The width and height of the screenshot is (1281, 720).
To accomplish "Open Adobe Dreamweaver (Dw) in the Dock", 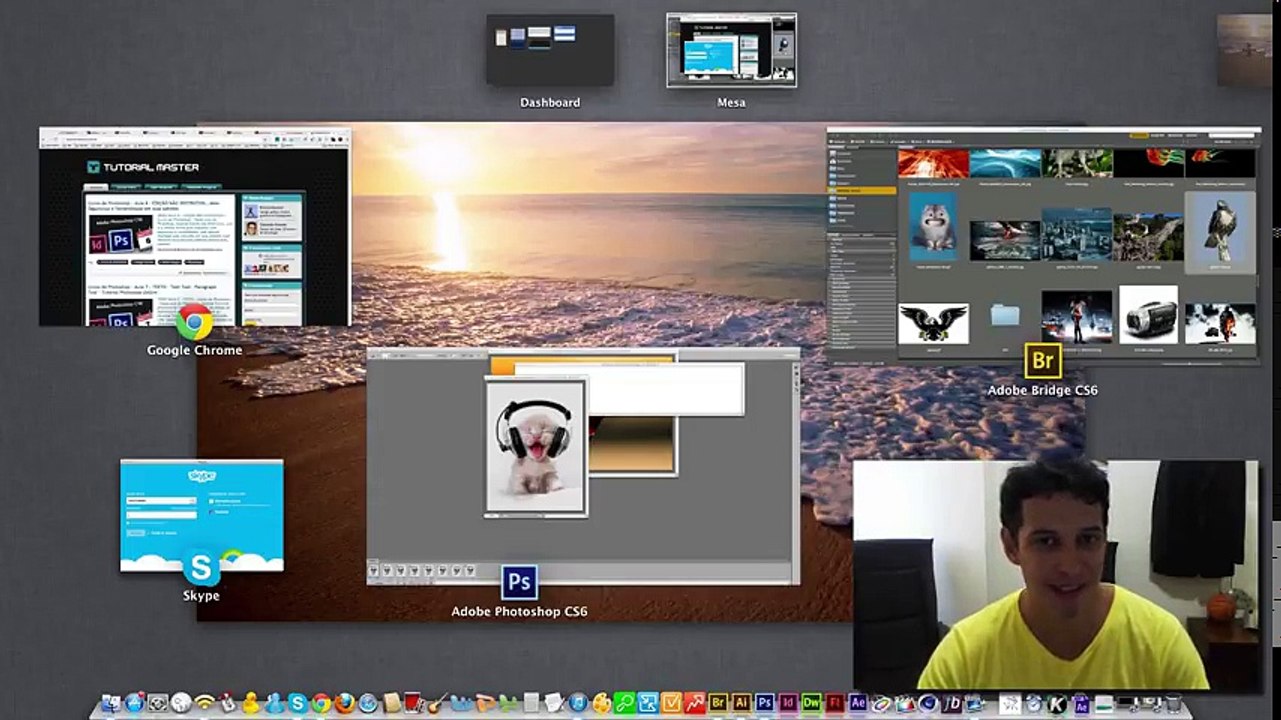I will [x=811, y=703].
